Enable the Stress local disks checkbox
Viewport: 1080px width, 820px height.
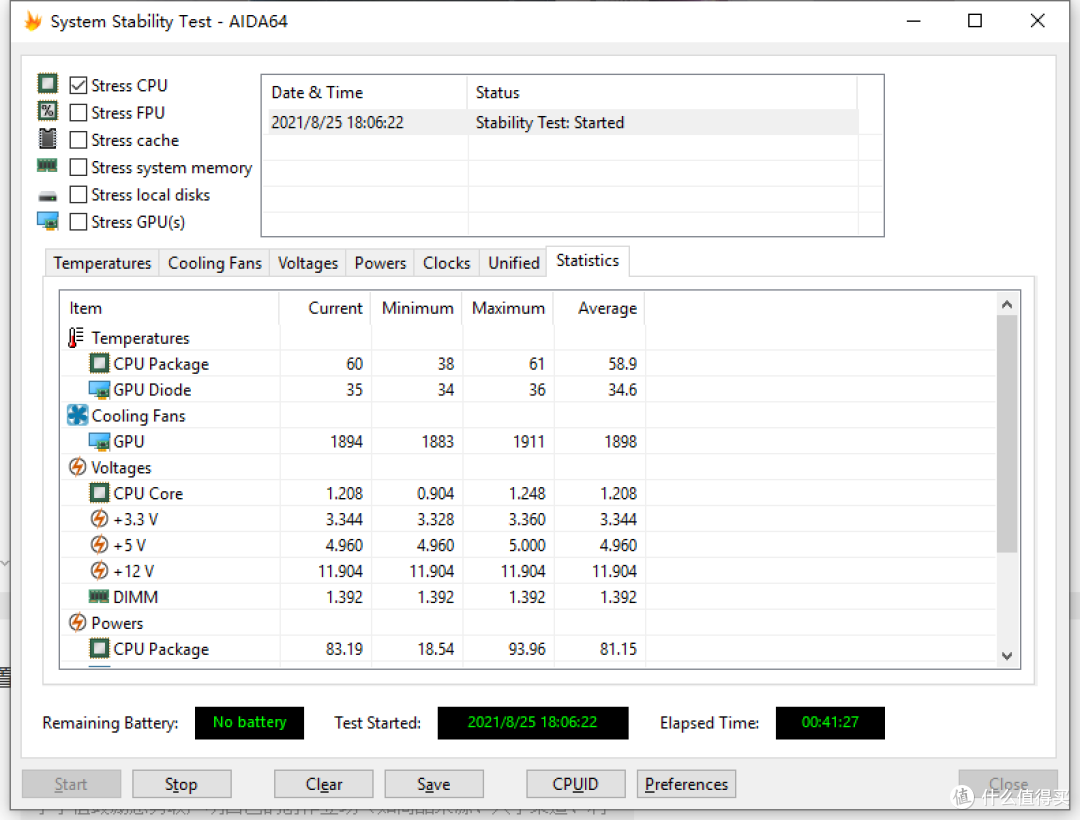coord(79,195)
